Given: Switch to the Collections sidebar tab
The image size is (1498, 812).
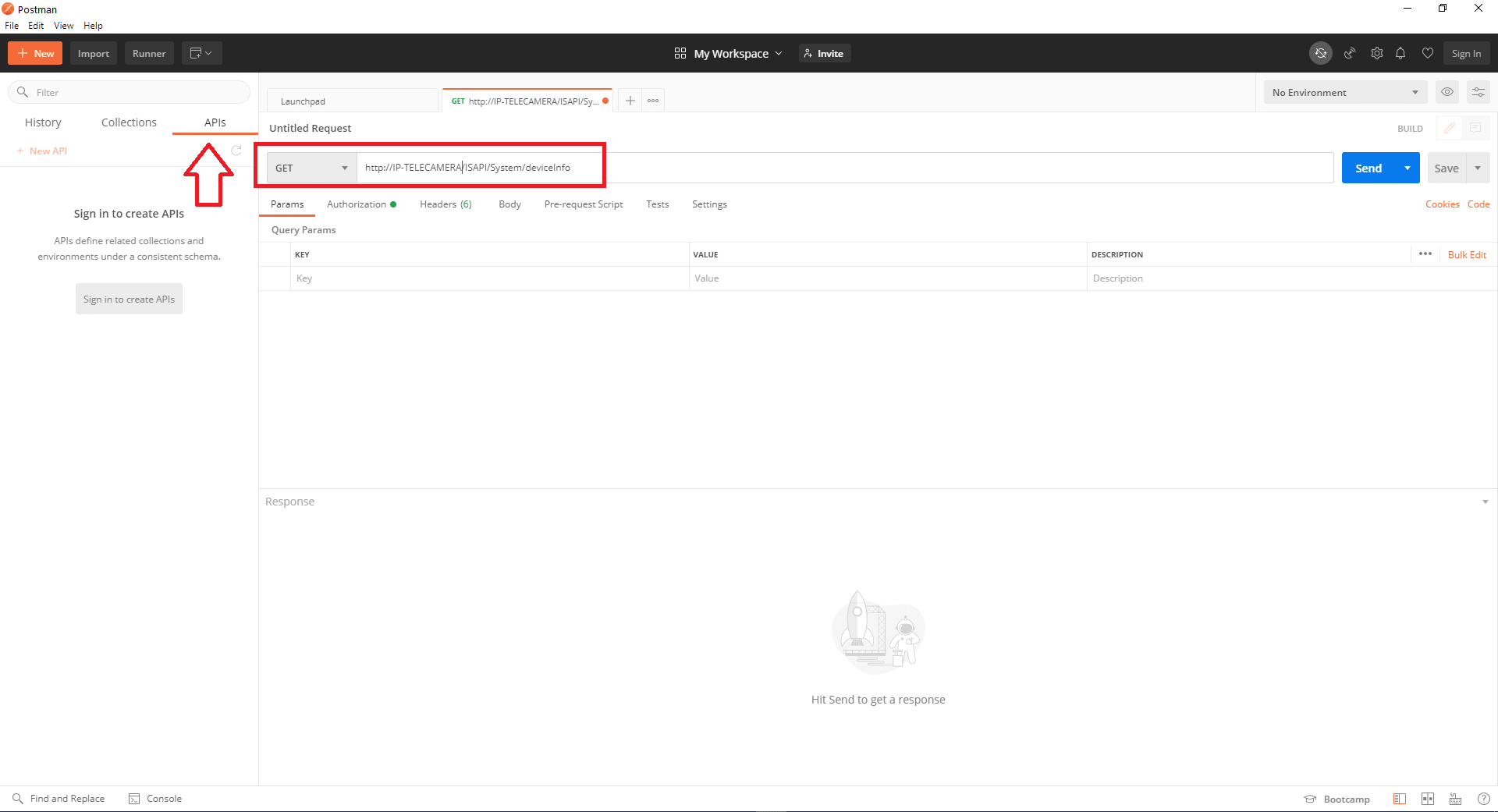Looking at the screenshot, I should tap(129, 122).
